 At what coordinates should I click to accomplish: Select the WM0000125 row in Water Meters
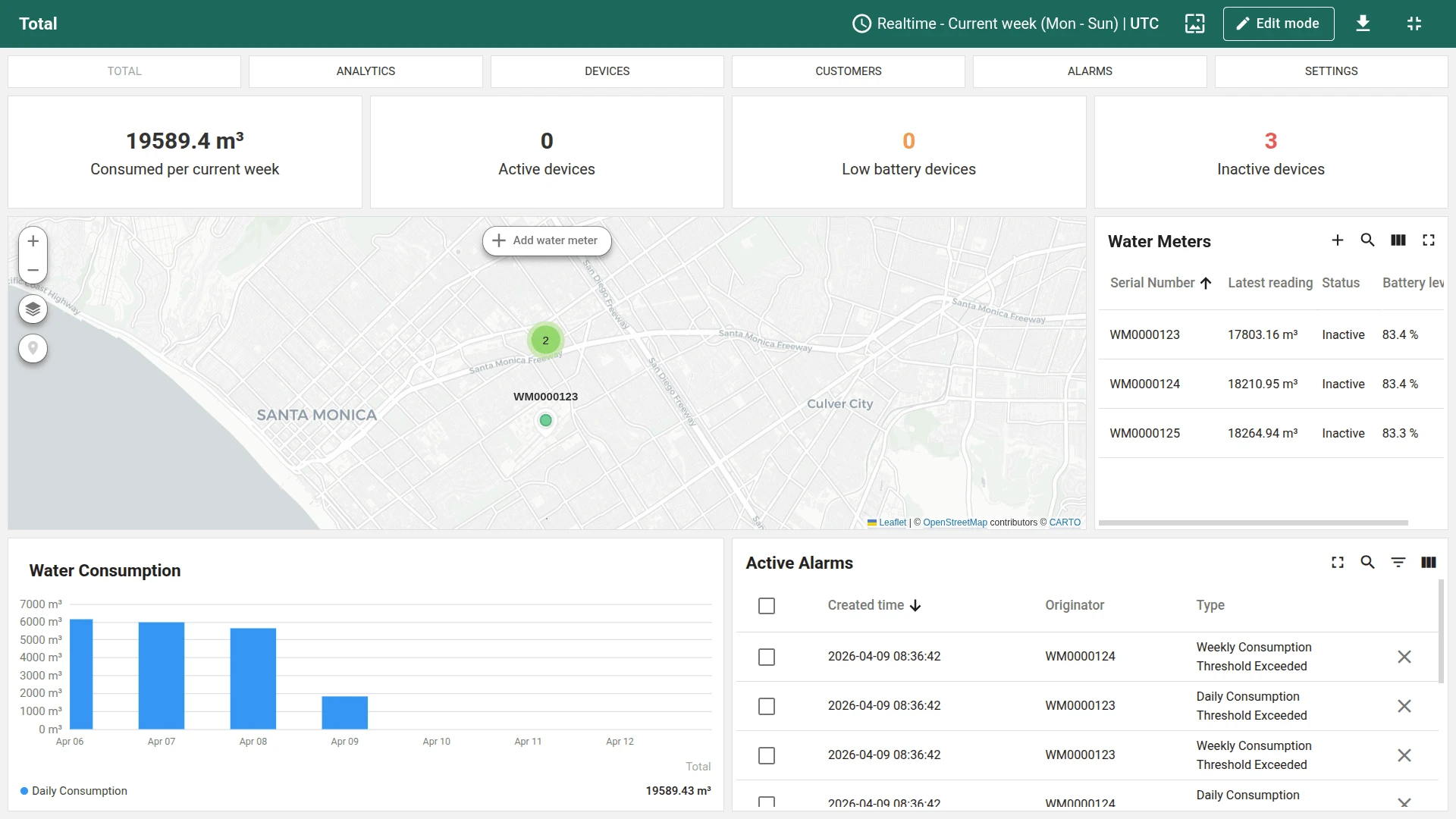click(1271, 433)
